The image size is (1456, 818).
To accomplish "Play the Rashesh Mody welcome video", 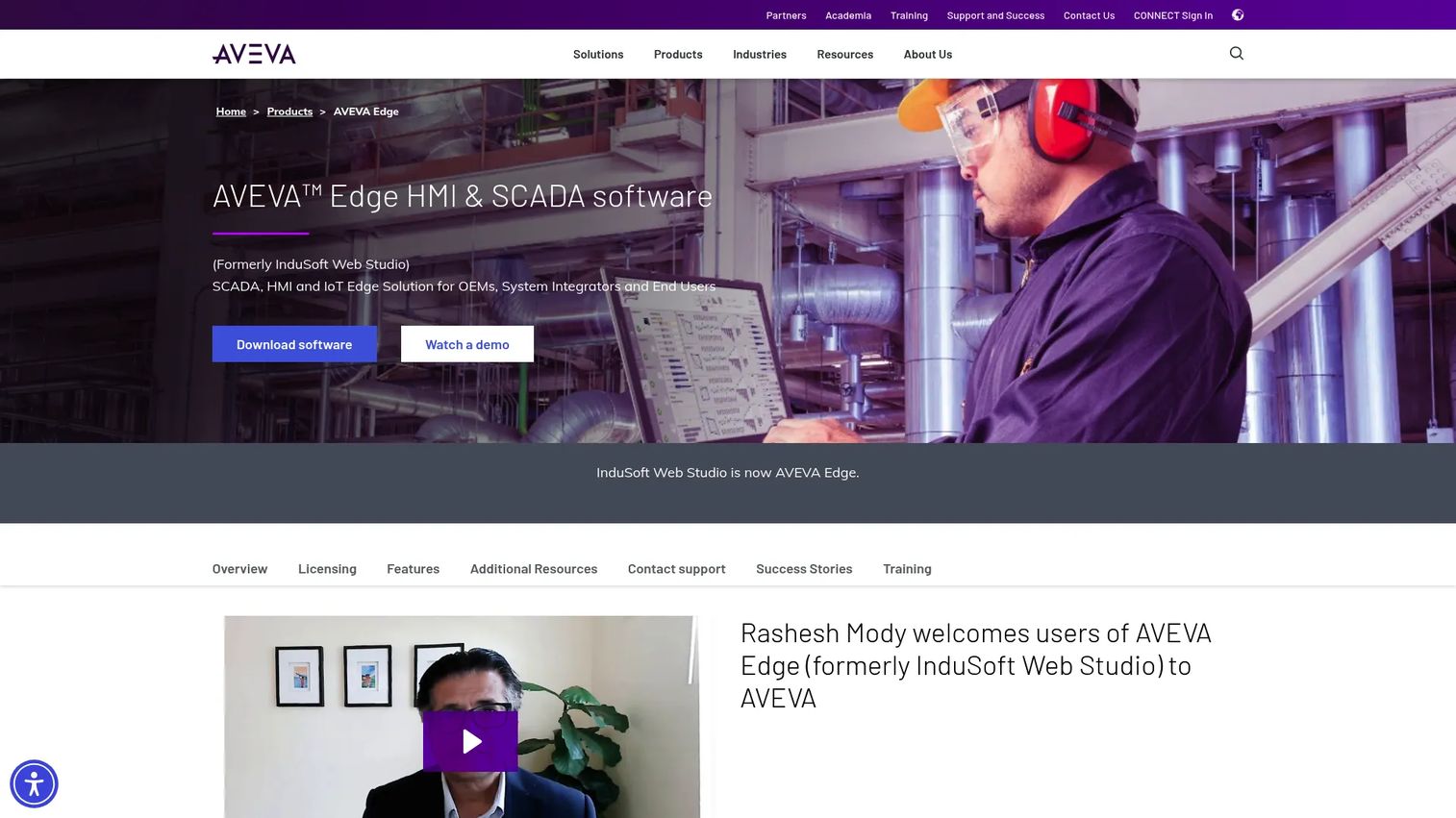I will pos(470,741).
